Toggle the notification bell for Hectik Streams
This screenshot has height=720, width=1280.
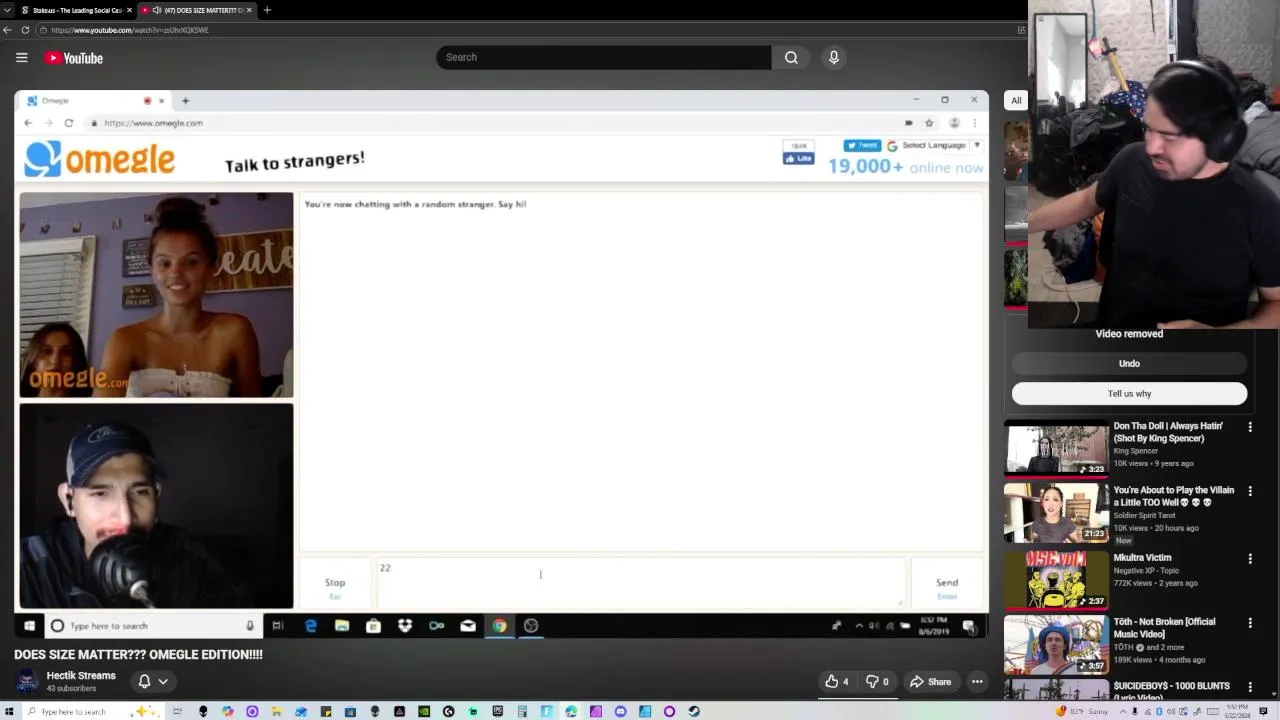pyautogui.click(x=144, y=681)
